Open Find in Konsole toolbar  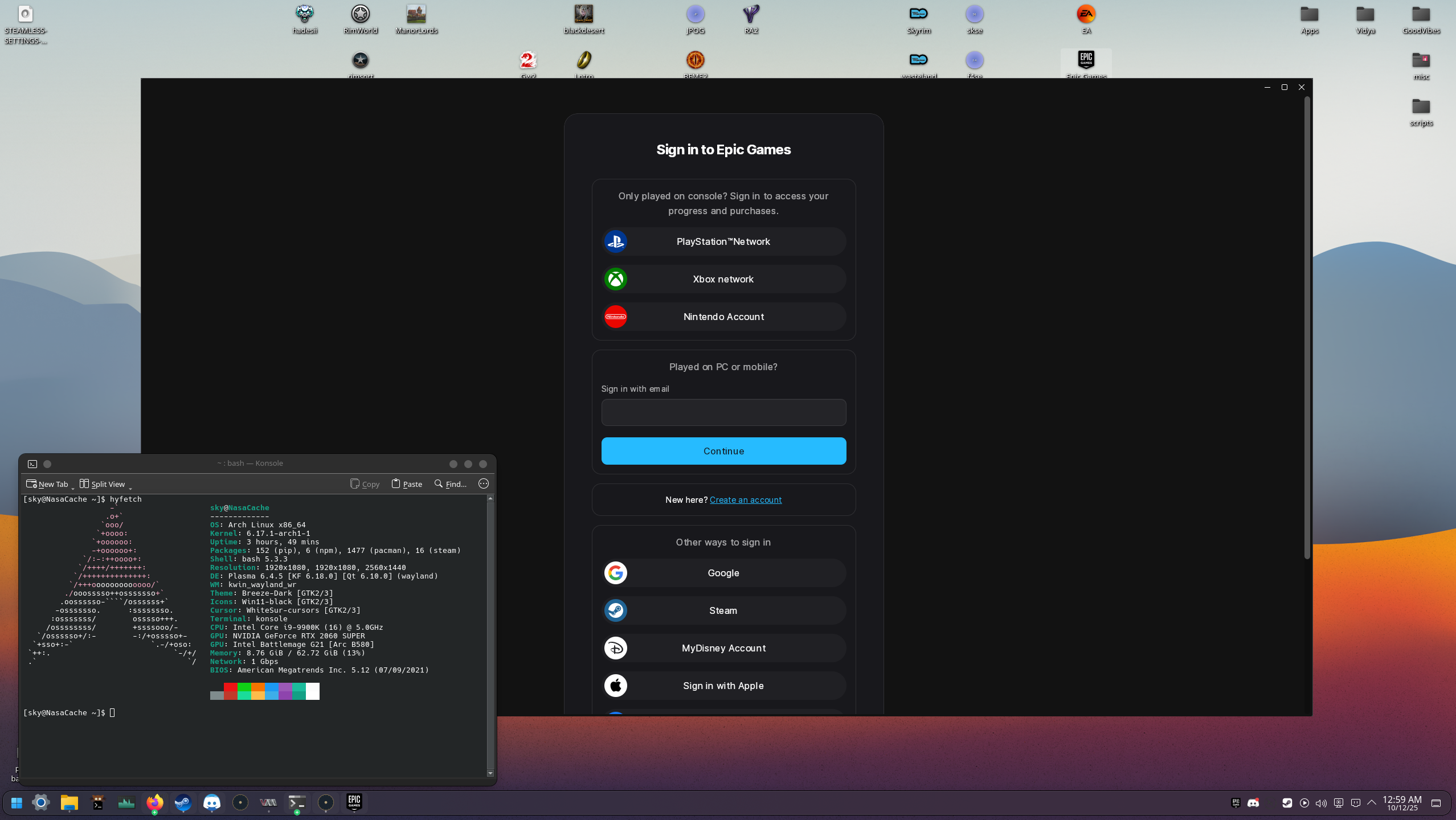coord(450,484)
